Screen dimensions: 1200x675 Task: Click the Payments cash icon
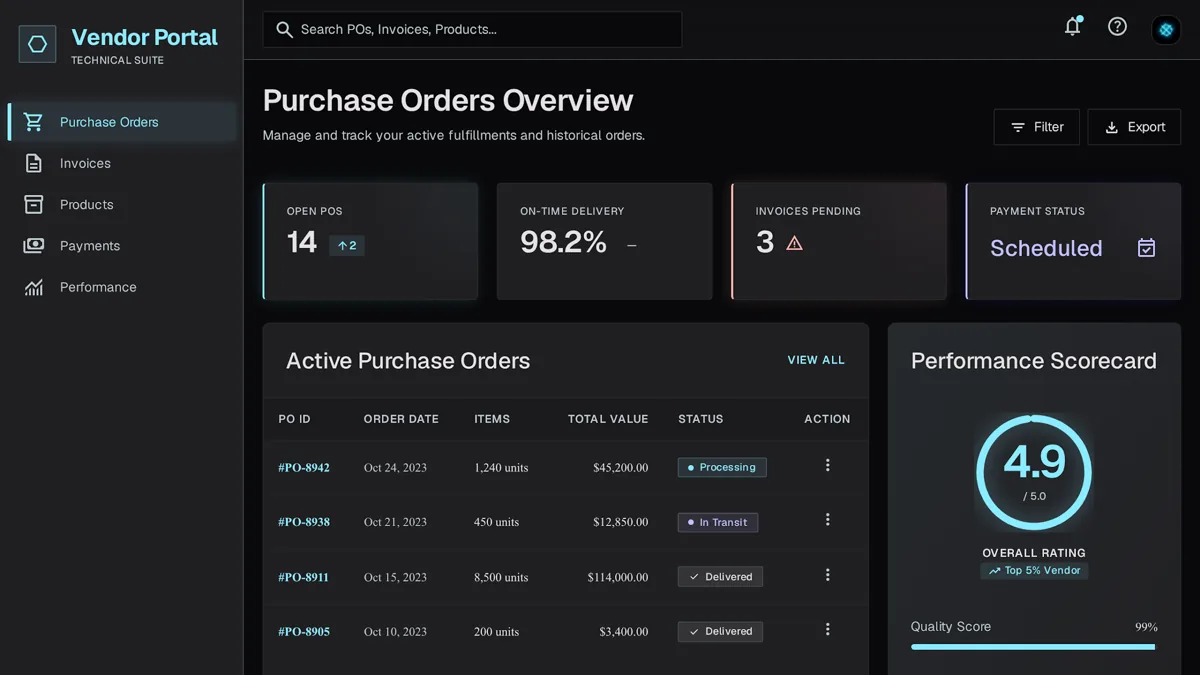34,245
